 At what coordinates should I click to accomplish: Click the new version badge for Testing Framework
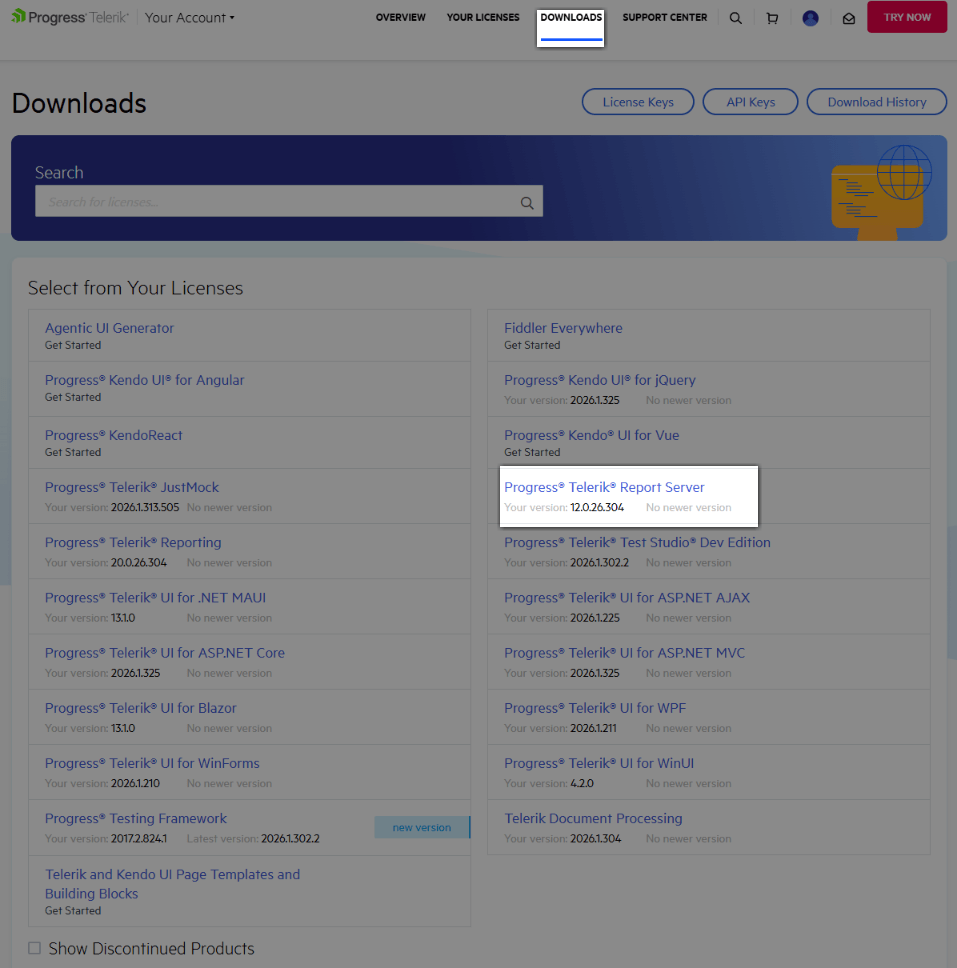tap(421, 827)
